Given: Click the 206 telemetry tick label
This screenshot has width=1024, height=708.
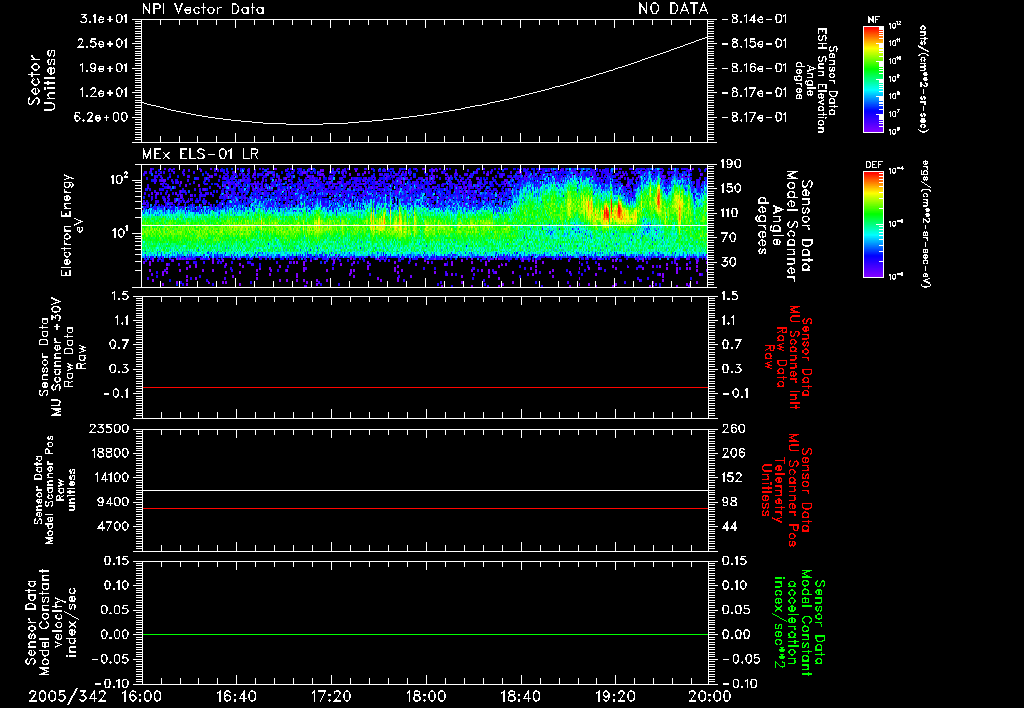Looking at the screenshot, I should (x=733, y=453).
